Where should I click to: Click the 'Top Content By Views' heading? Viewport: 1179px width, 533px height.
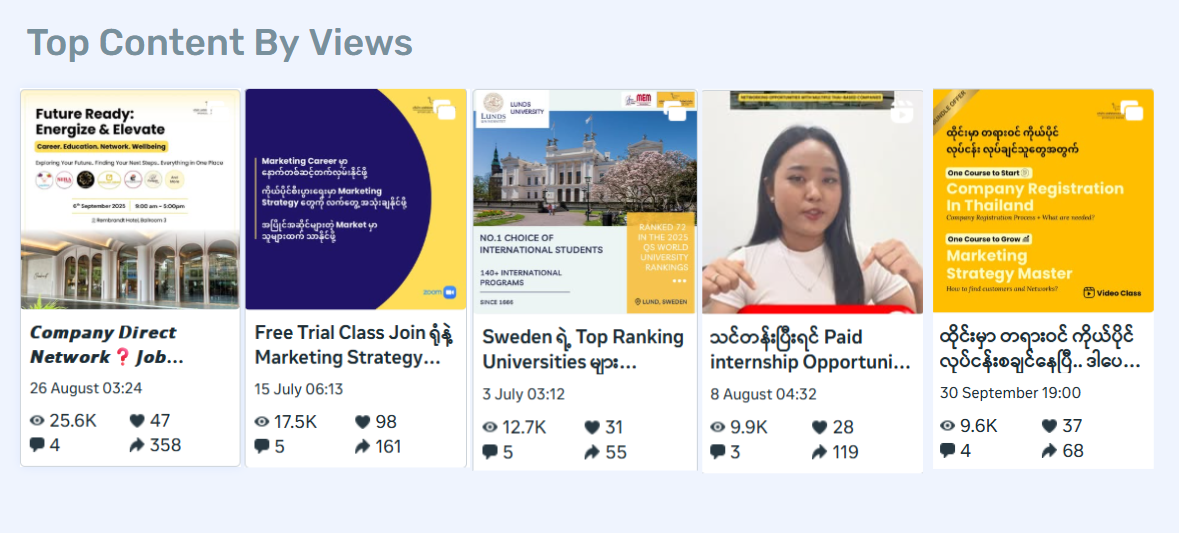(x=220, y=42)
